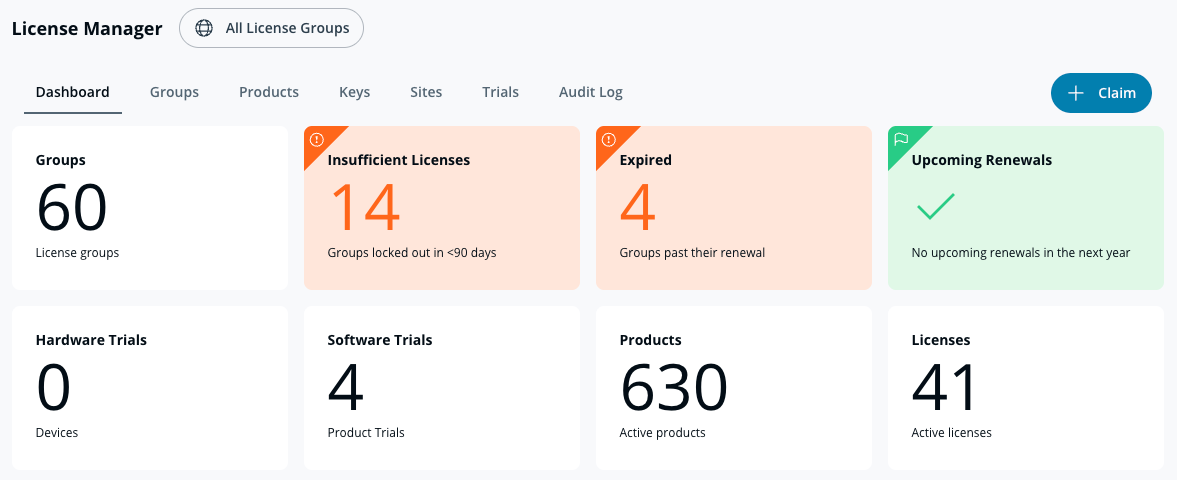Click the green checkmark in Upcoming Renewals
Screen dimensions: 1177x480
[x=935, y=207]
